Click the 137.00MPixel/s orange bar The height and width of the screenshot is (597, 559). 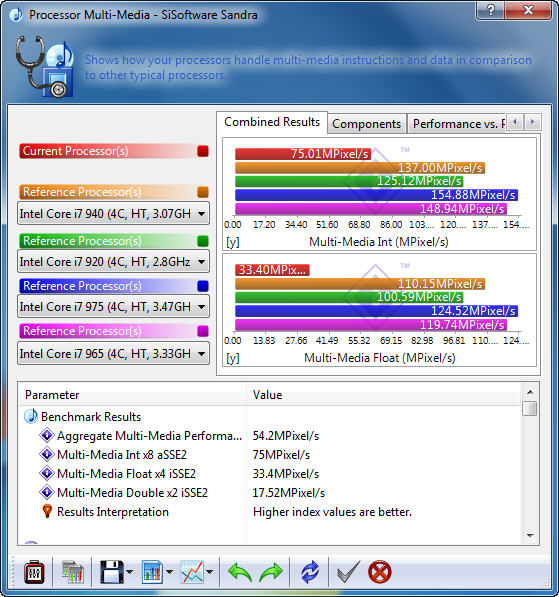[x=360, y=168]
